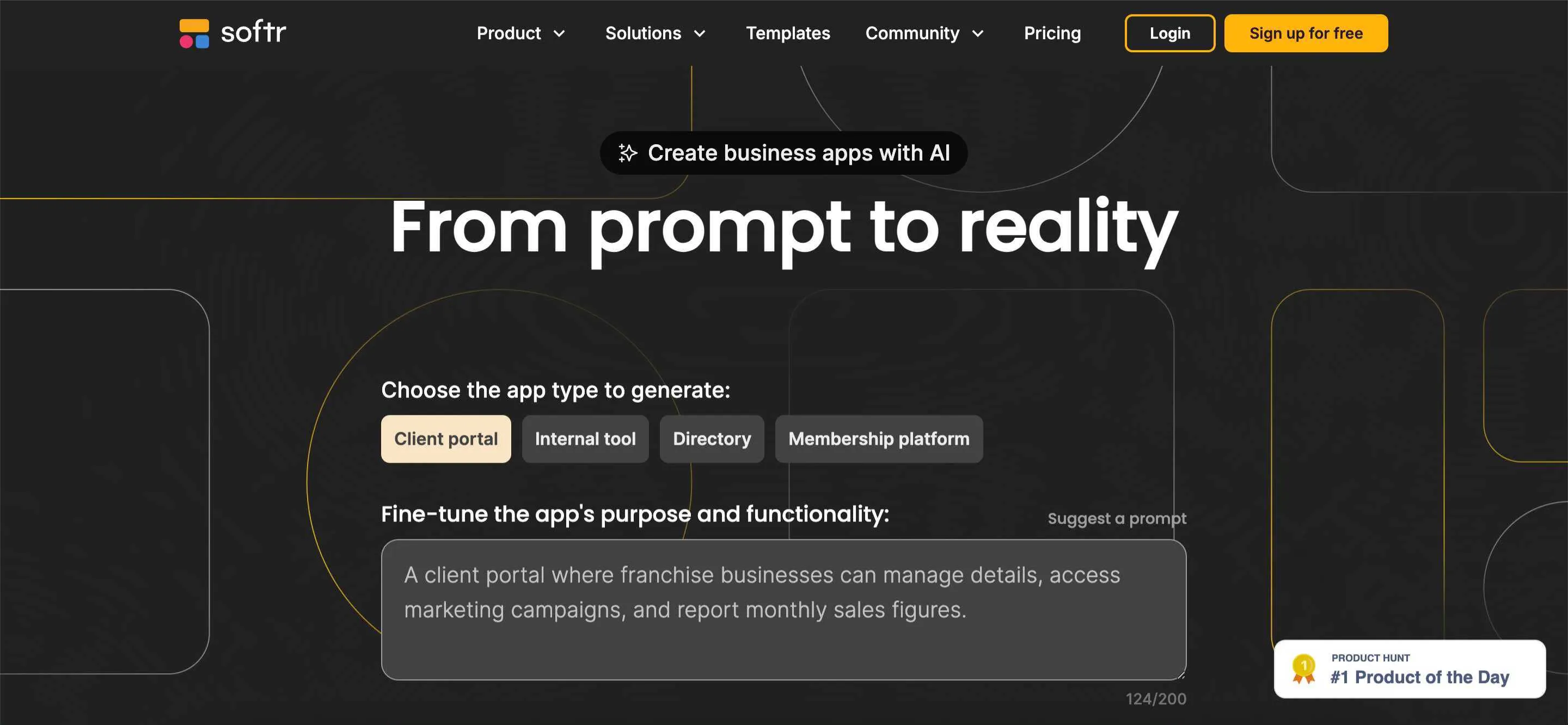
Task: Expand the Community menu chevron
Action: pyautogui.click(x=978, y=34)
